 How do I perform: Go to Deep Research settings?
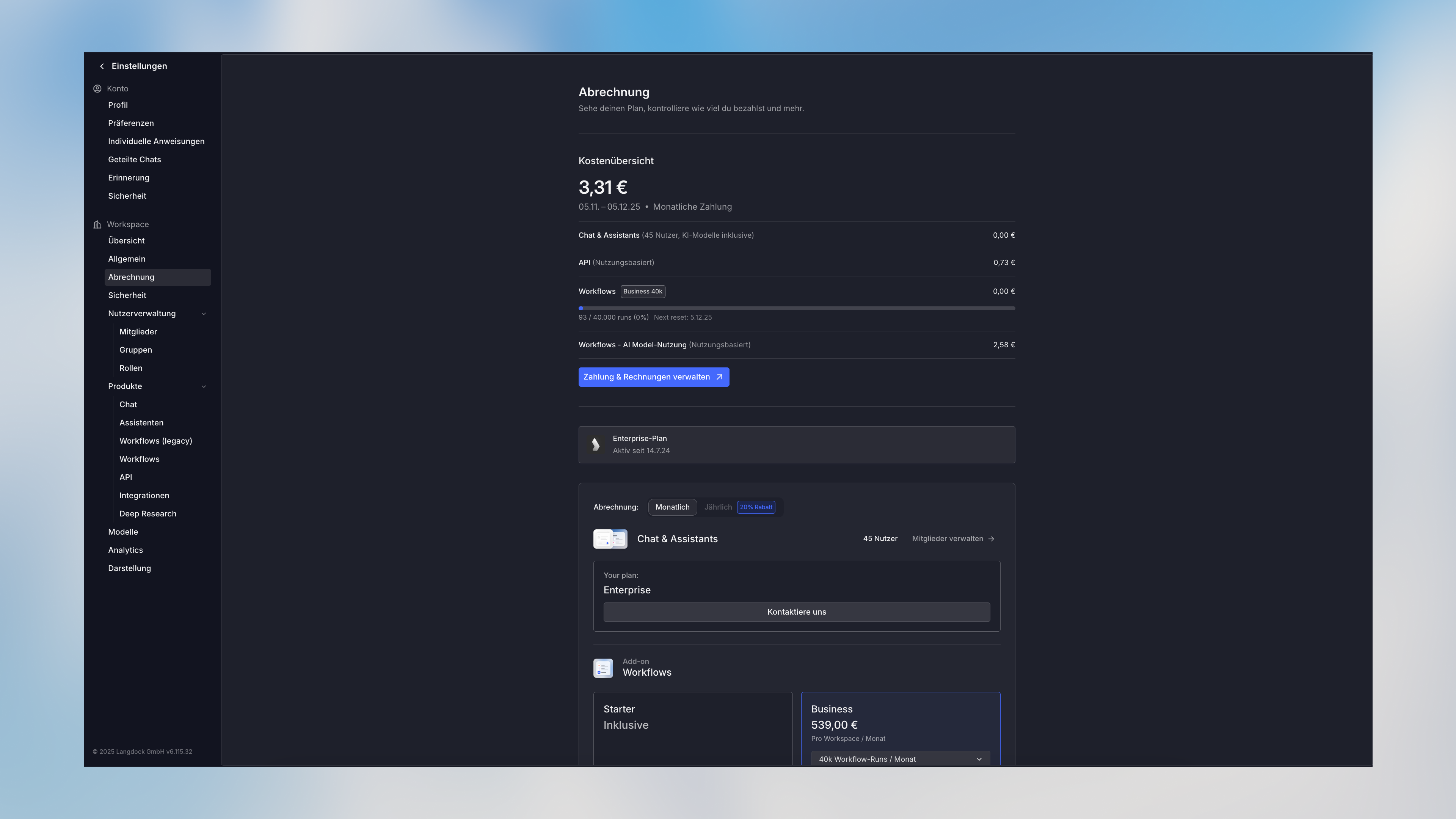147,514
